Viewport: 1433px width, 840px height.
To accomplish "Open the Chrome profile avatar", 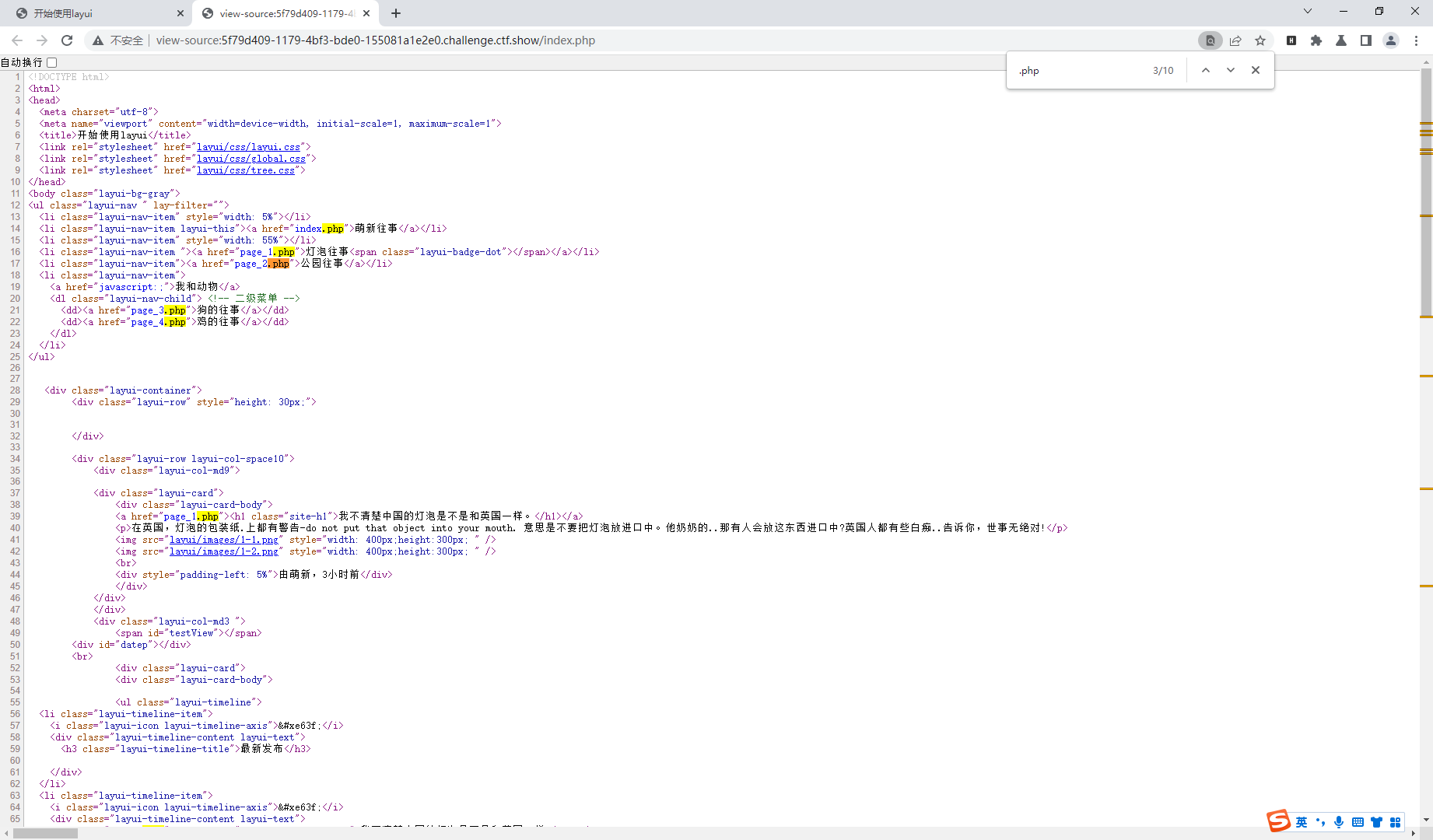I will (x=1391, y=40).
